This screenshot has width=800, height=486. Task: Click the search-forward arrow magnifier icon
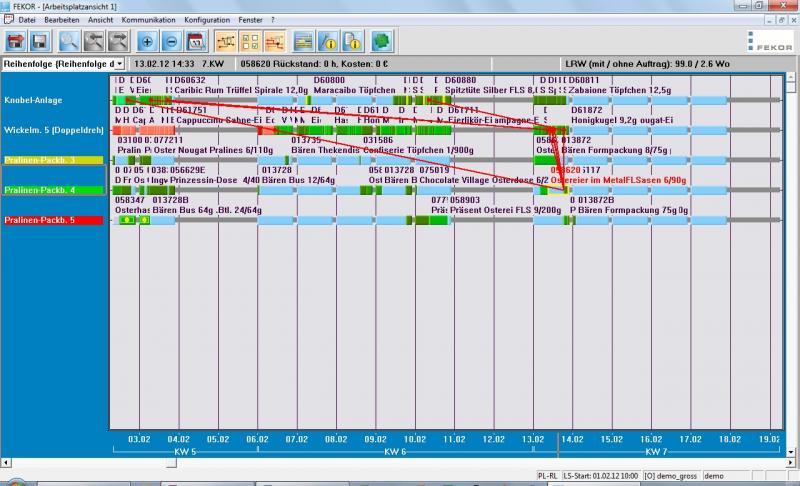pyautogui.click(x=118, y=41)
